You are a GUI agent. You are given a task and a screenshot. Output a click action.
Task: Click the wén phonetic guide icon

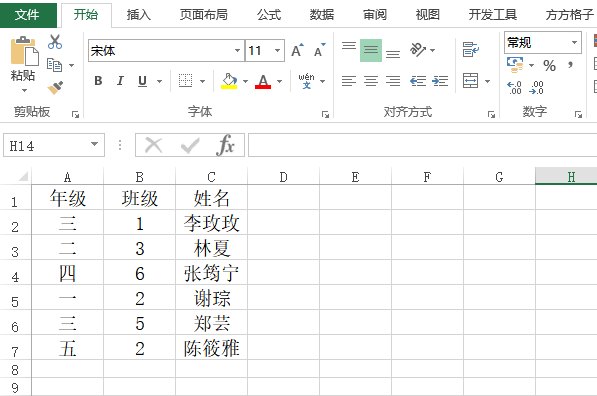[306, 81]
